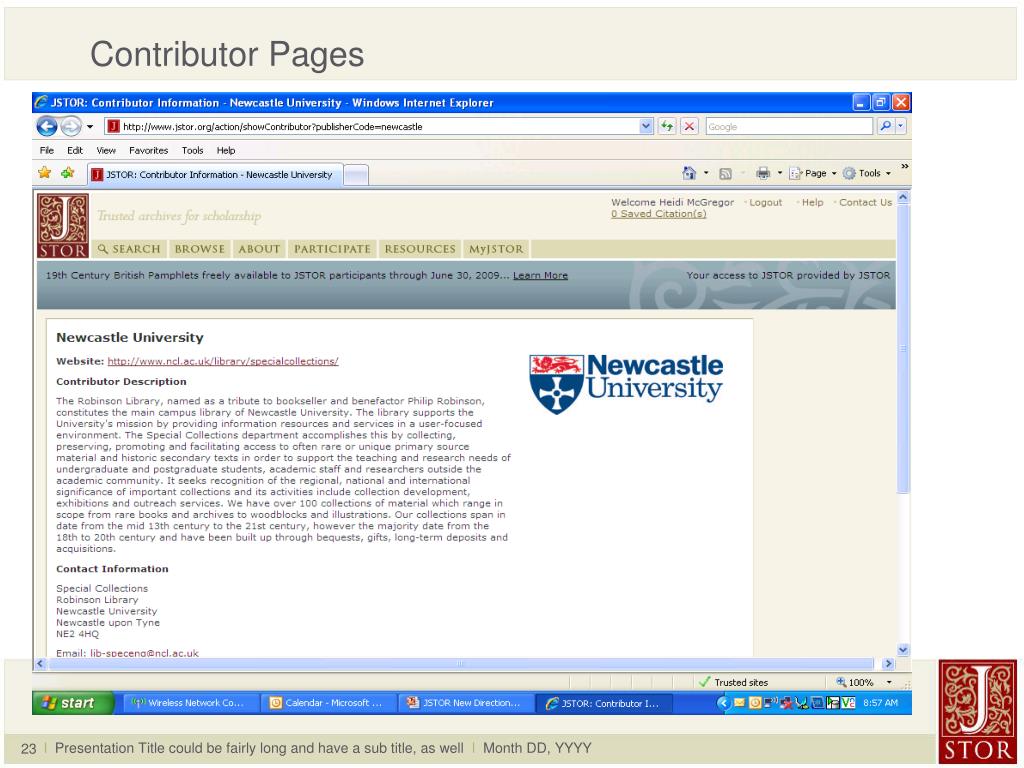
Task: Expand hidden system tray icons arrow
Action: [723, 703]
